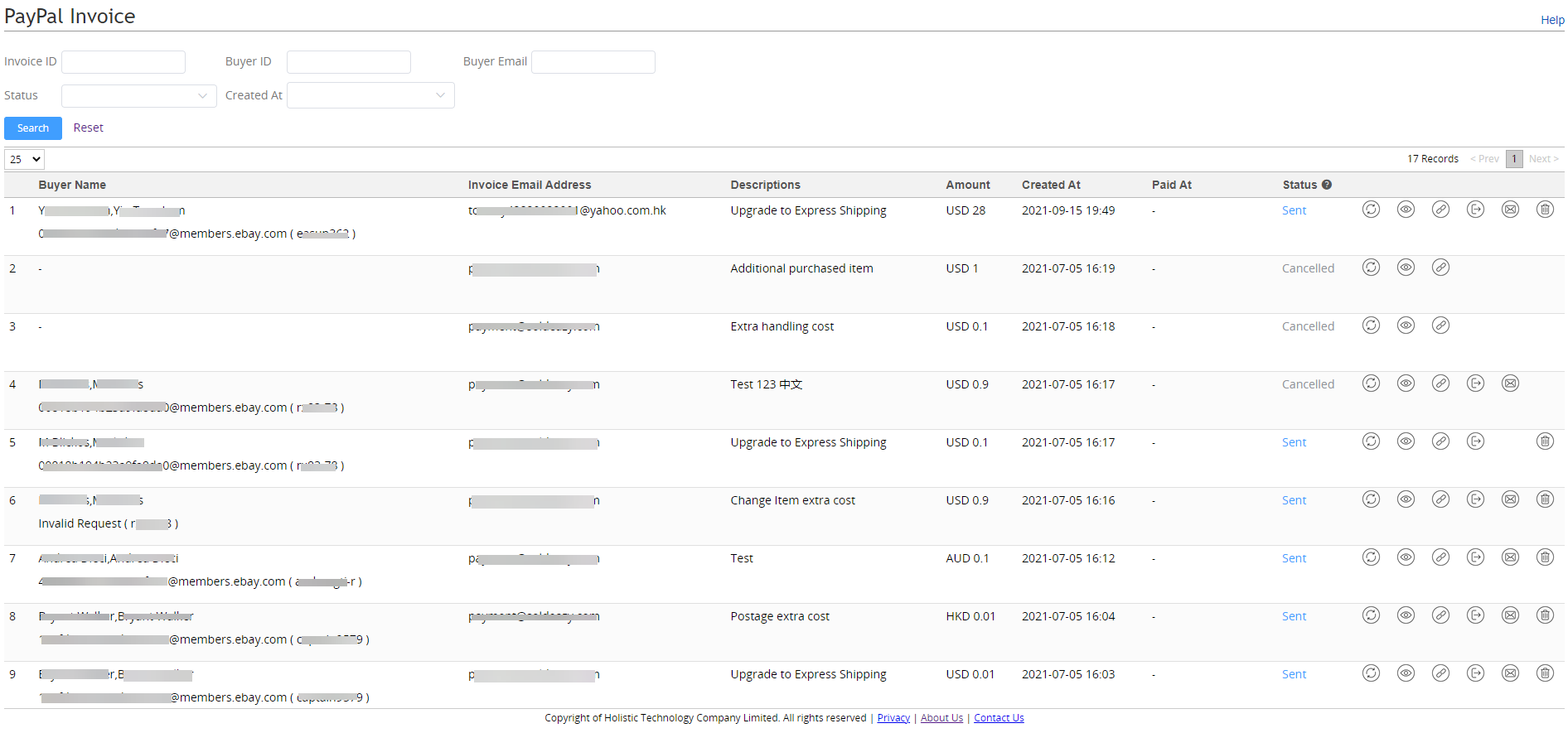Click export arrow icon on USD 0.01 invoice
The image size is (1568, 733).
click(1476, 673)
